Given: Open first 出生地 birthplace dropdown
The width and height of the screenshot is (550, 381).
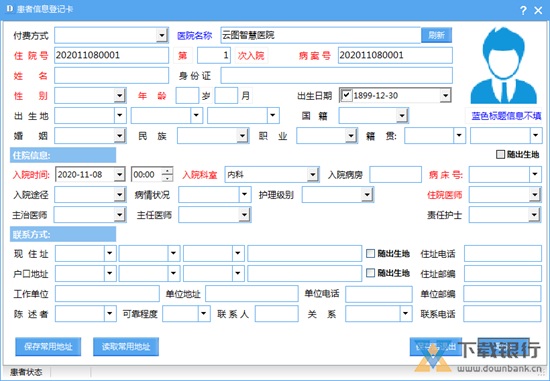Looking at the screenshot, I should (x=120, y=115).
